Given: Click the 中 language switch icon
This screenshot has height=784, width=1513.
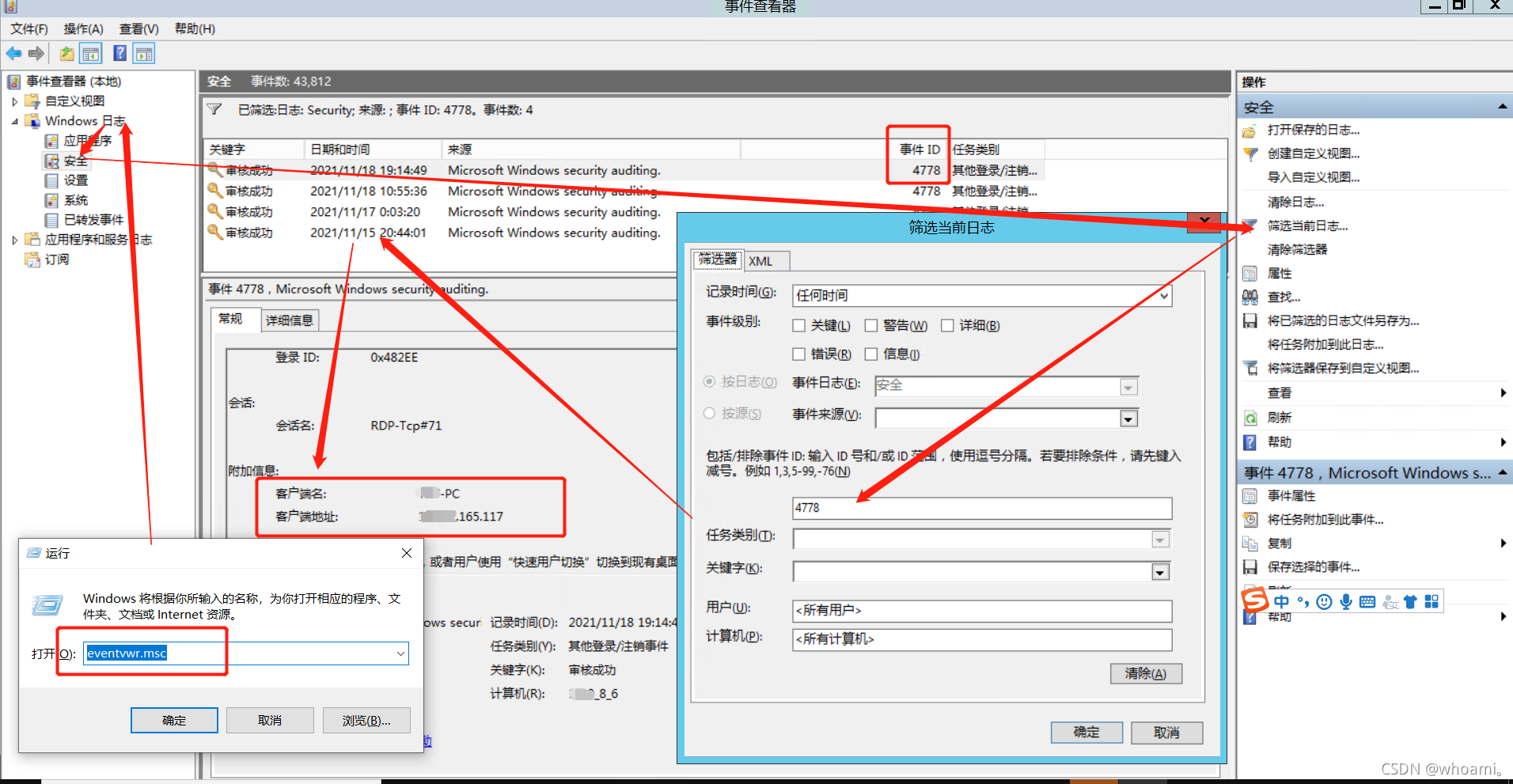Looking at the screenshot, I should (1282, 602).
